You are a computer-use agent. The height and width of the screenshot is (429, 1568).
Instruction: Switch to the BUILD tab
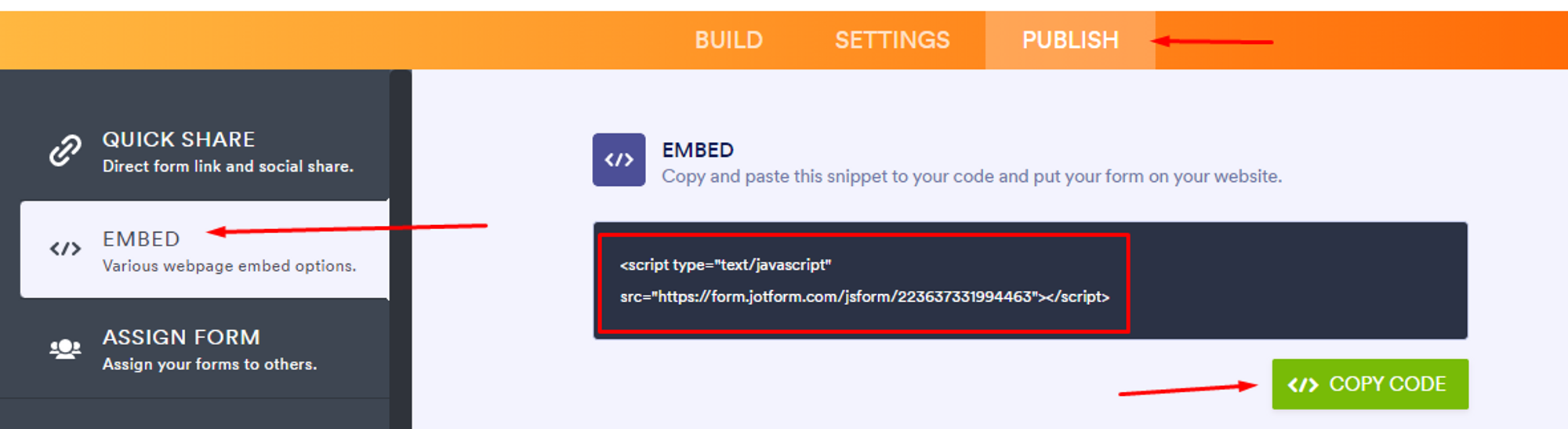(728, 40)
